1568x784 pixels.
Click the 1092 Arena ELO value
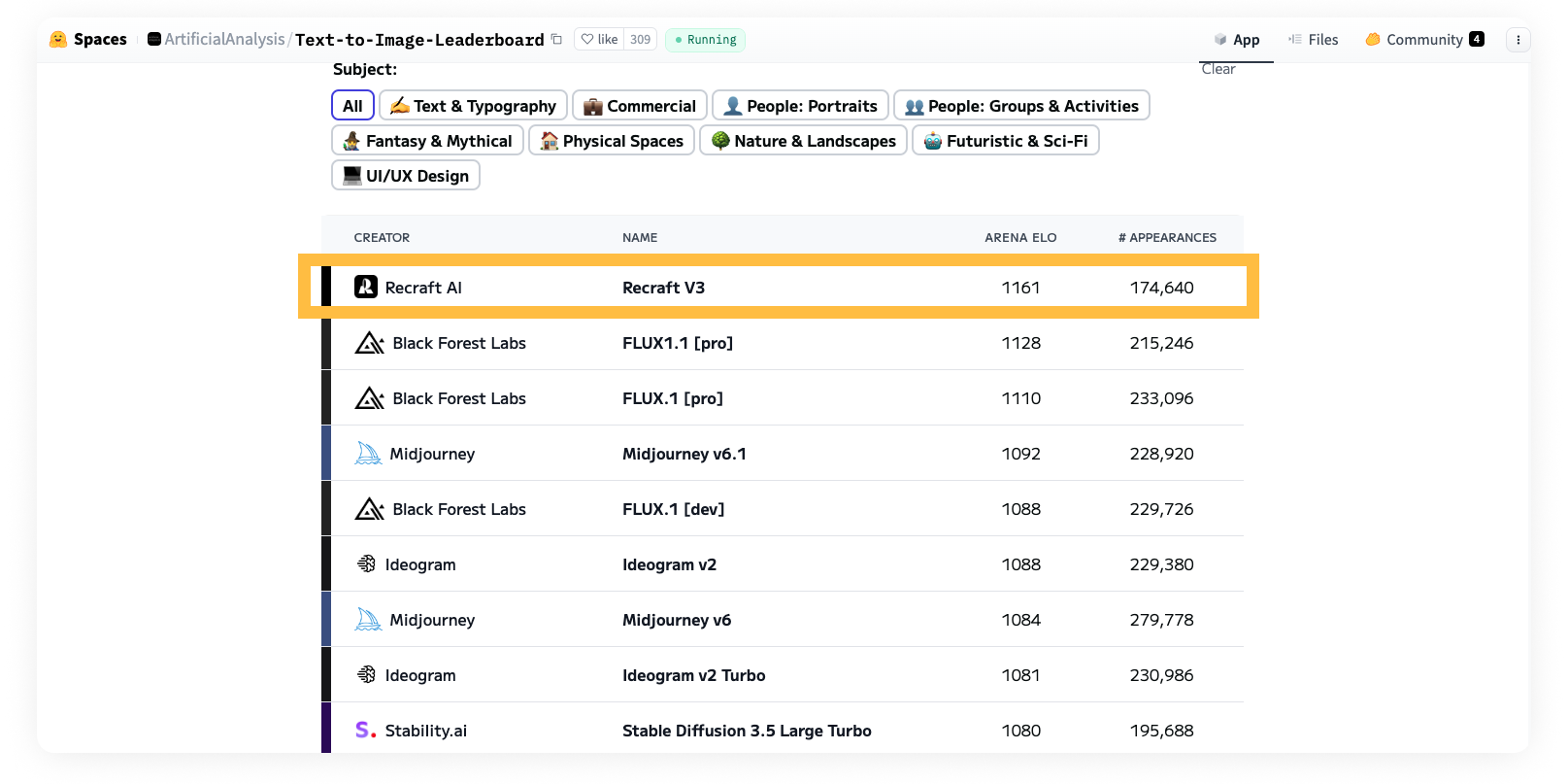tap(1020, 454)
